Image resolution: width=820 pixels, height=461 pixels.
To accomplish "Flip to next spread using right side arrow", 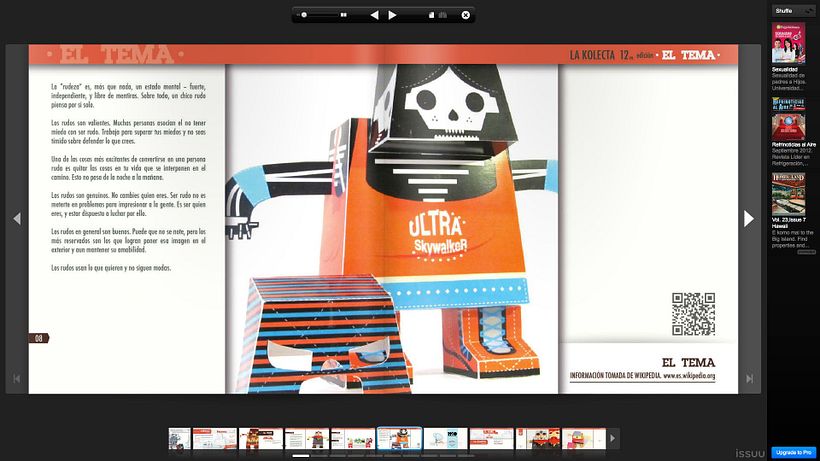I will [x=749, y=218].
